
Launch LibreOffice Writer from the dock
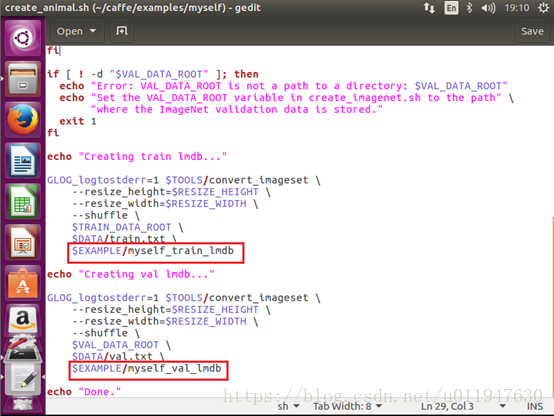coord(23,161)
